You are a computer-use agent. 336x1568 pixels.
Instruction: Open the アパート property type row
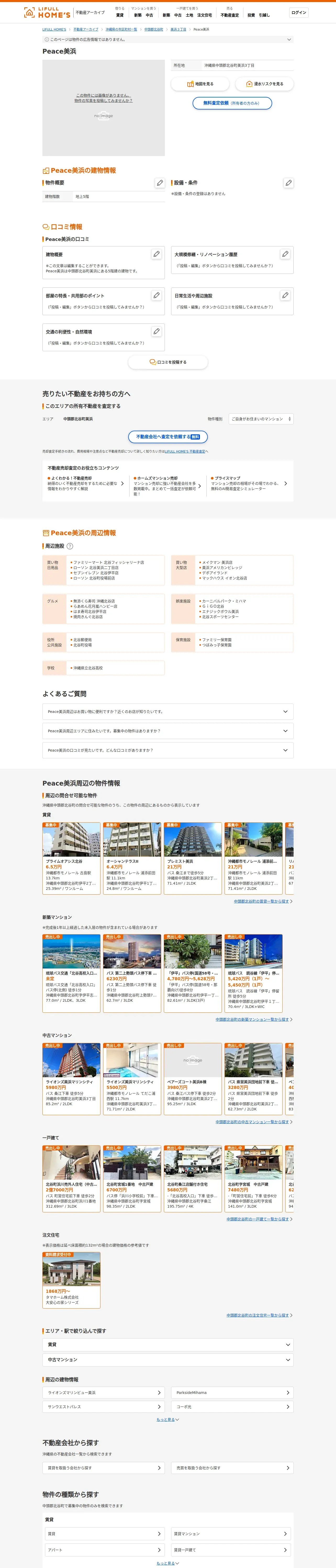pos(105,1550)
